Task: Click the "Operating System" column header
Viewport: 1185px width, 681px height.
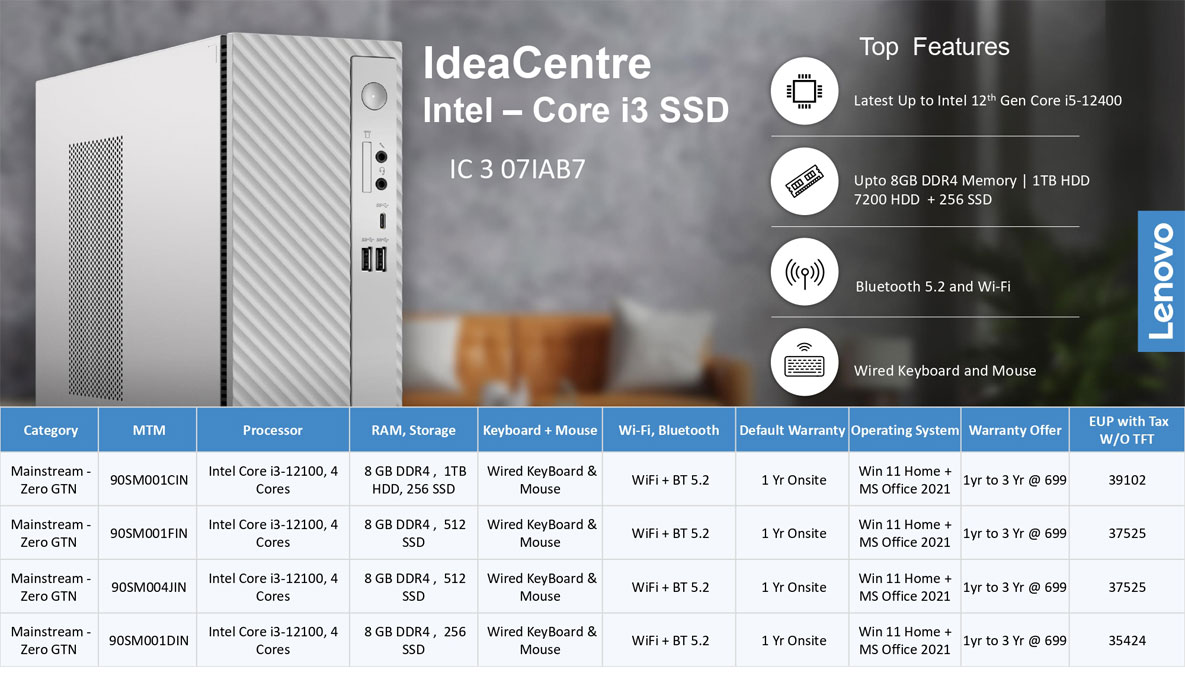Action: 905,430
